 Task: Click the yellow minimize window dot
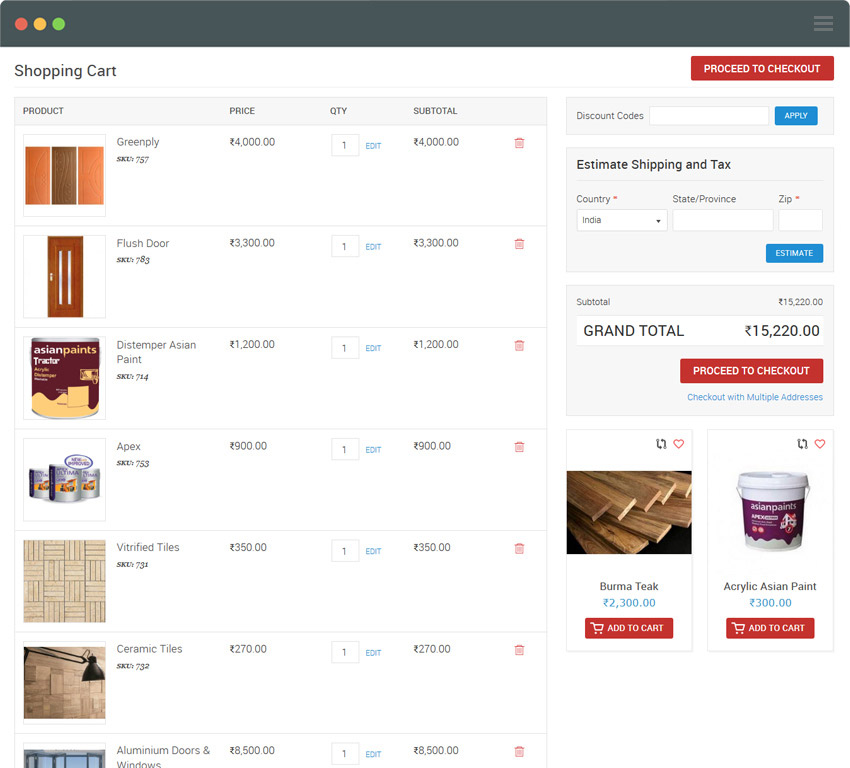tap(40, 24)
